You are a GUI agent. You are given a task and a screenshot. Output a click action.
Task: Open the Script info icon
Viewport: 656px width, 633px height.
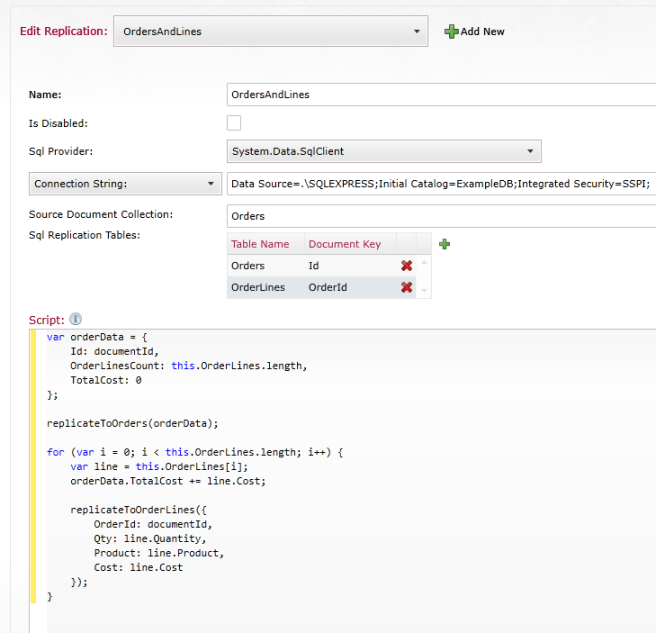click(x=75, y=319)
